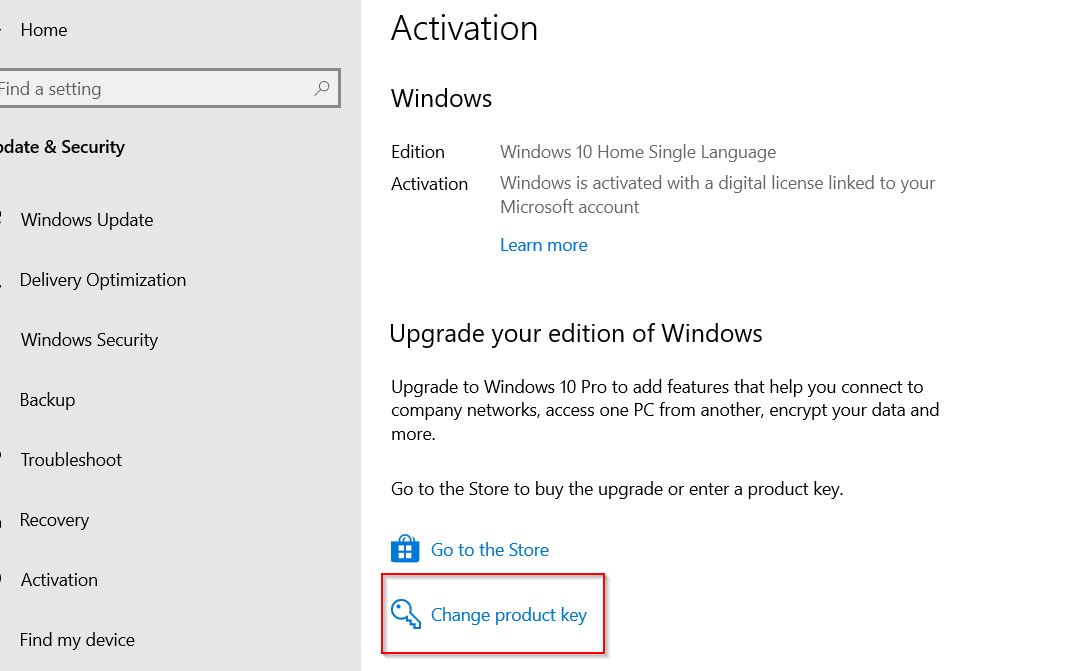Click the Go to the Store link

click(490, 550)
